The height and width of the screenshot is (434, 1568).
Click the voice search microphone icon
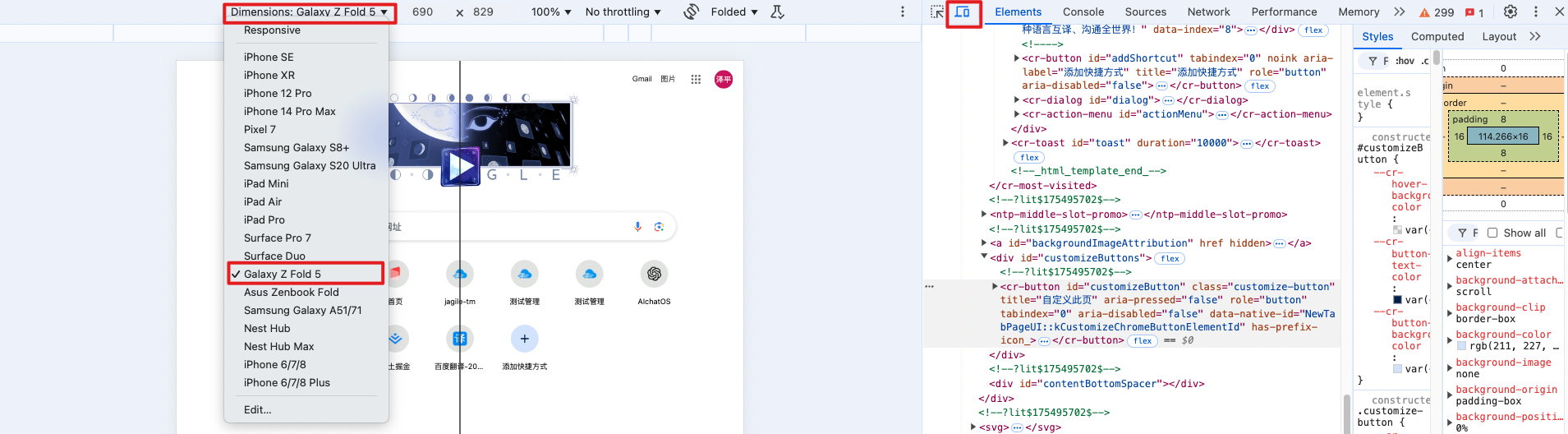(638, 227)
